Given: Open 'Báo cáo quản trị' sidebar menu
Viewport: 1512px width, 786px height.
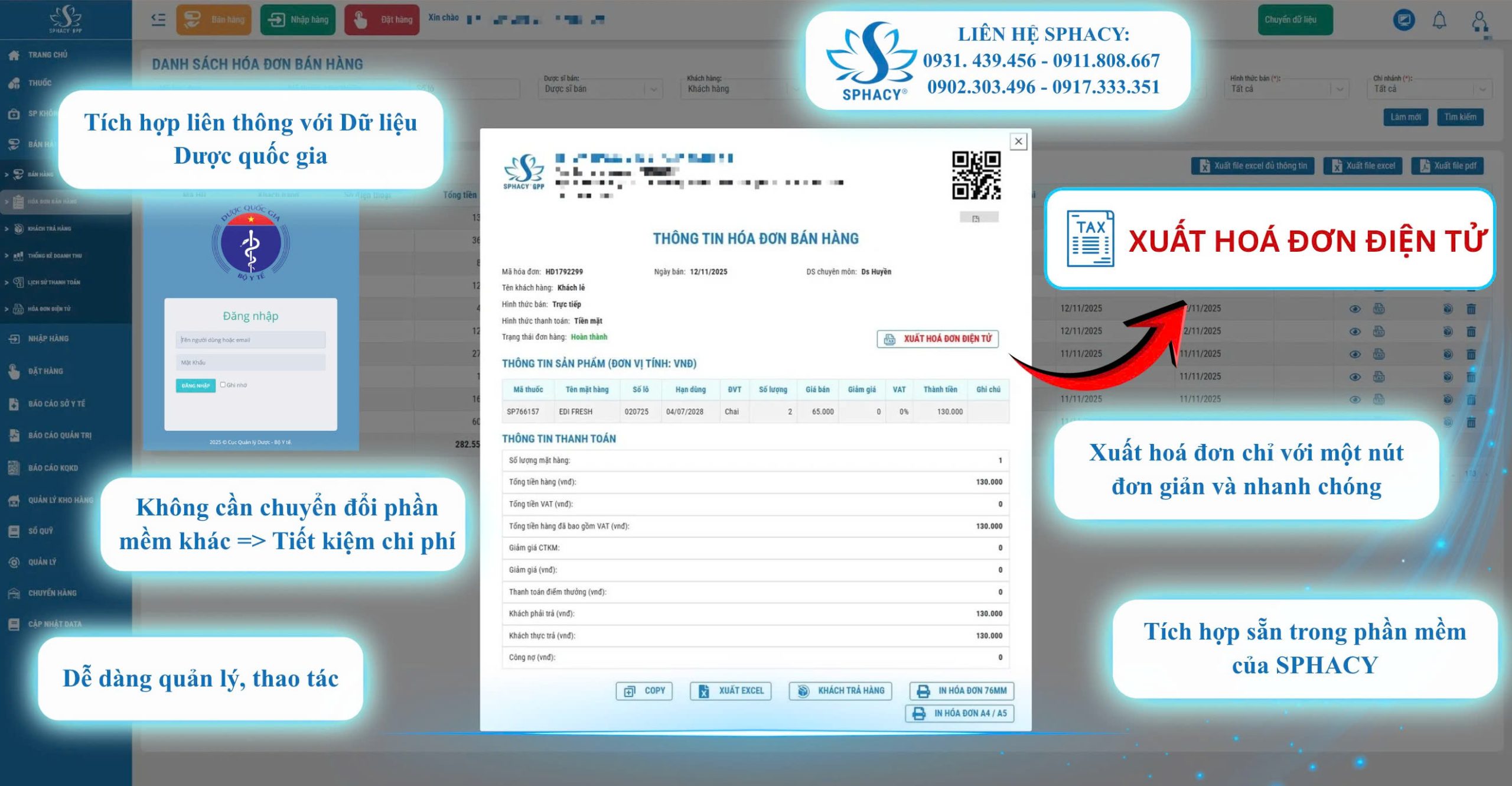Looking at the screenshot, I should tap(59, 436).
